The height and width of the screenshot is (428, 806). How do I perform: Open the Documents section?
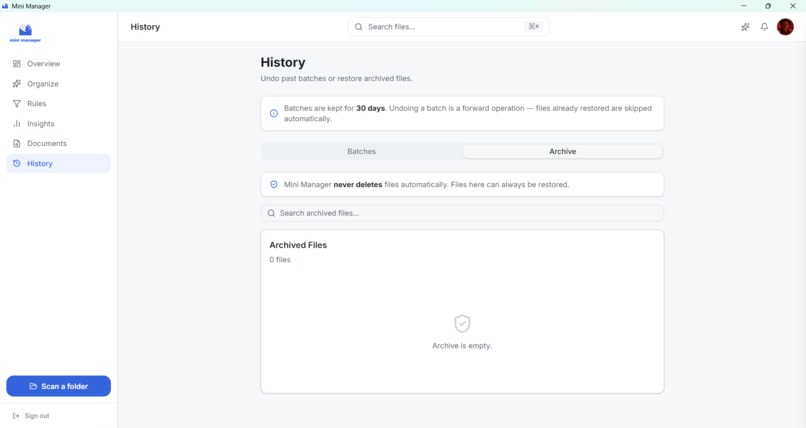click(x=58, y=143)
